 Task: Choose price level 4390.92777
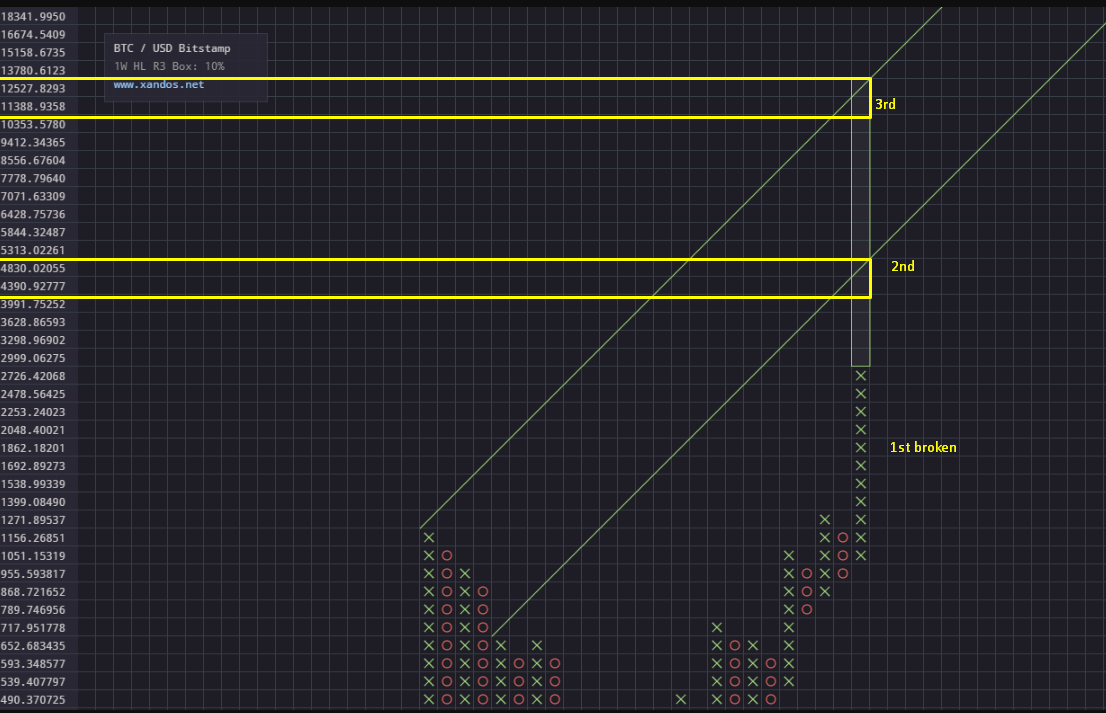click(x=33, y=286)
